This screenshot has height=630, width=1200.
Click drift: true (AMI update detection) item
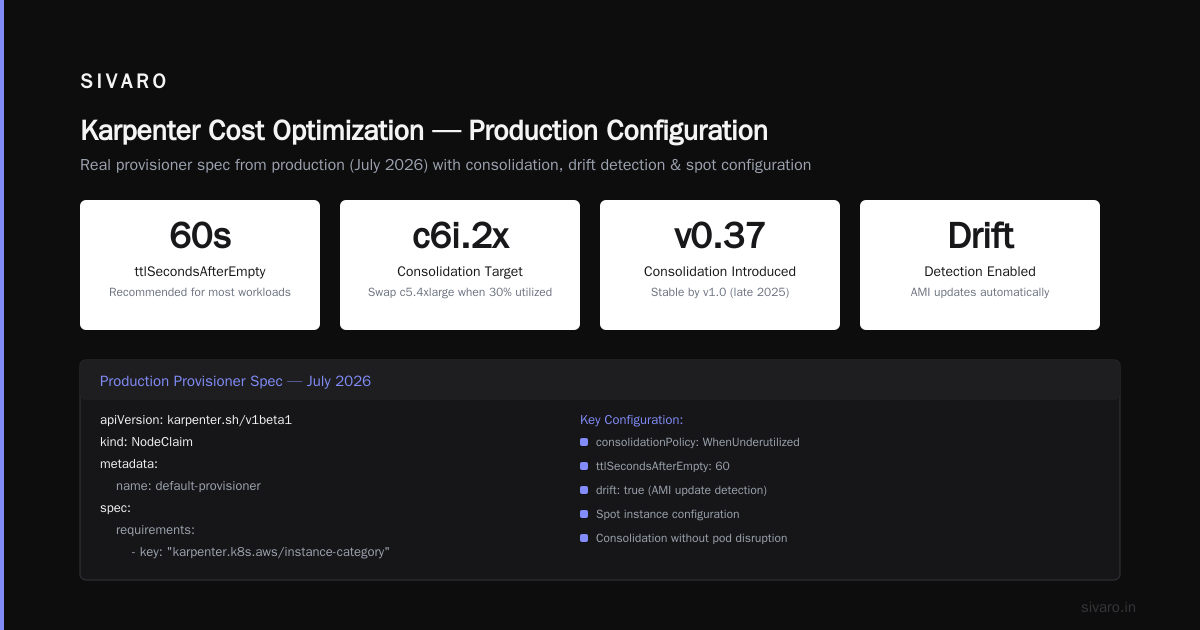point(681,490)
